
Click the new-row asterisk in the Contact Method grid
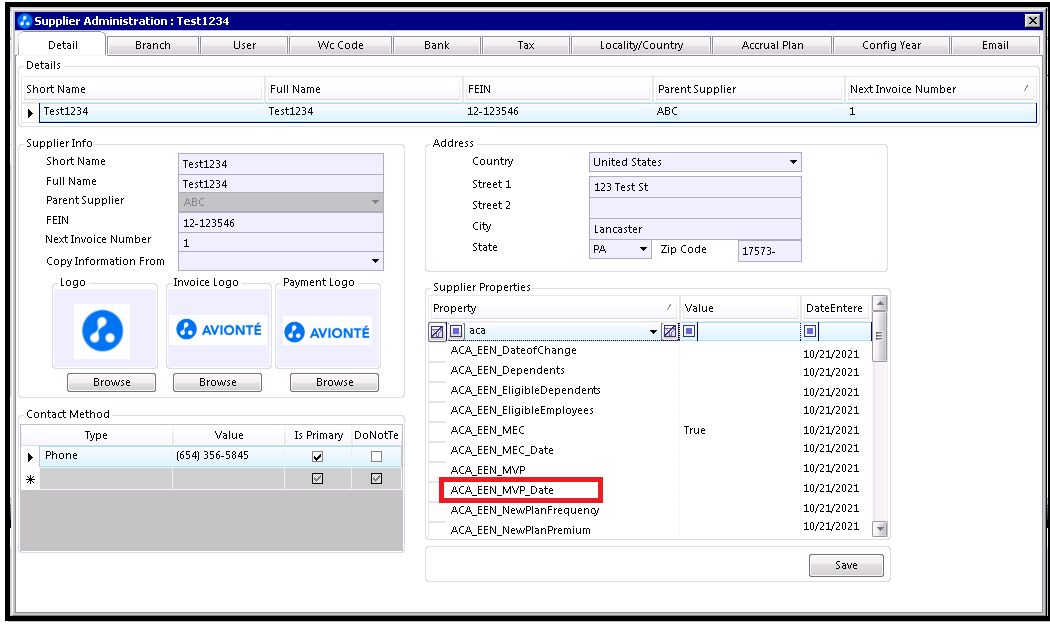click(x=30, y=479)
